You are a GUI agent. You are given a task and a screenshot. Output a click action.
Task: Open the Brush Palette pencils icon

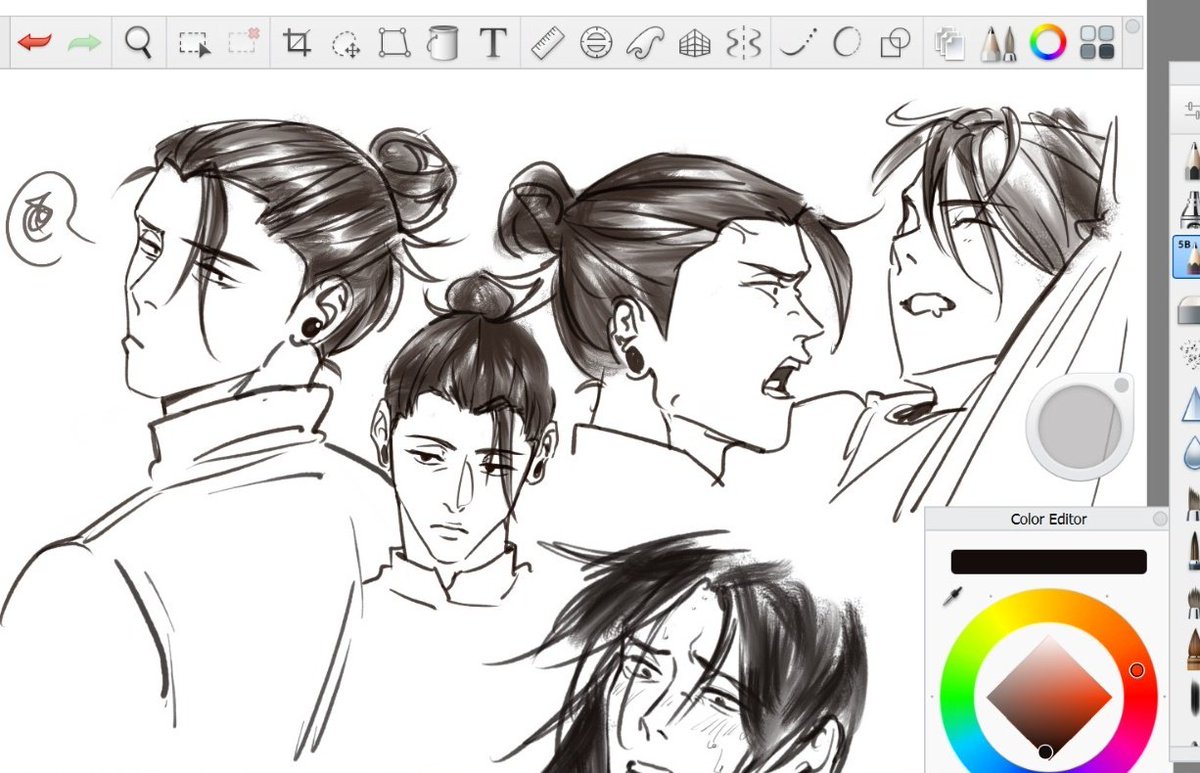(x=998, y=43)
